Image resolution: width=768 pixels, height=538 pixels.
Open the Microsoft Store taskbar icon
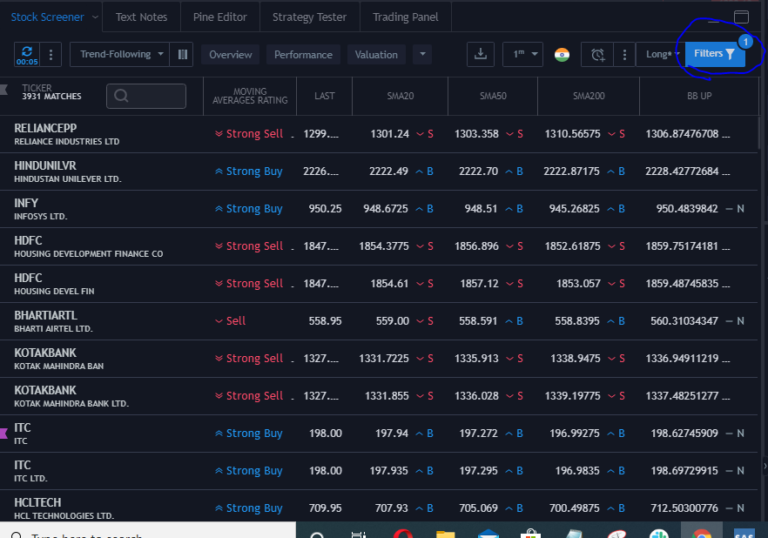tap(530, 533)
